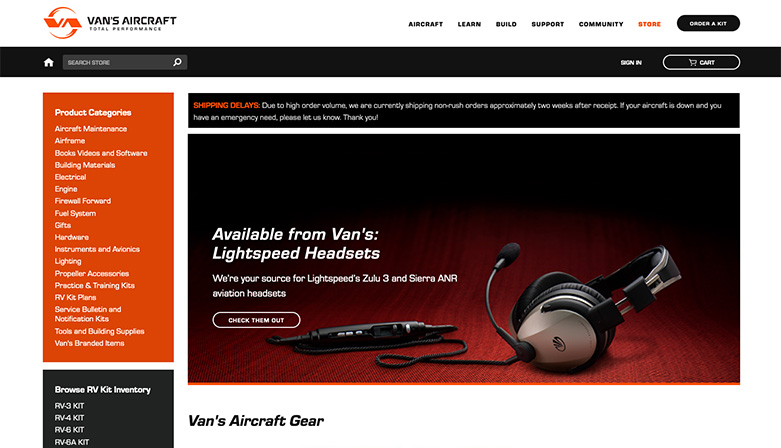Click the home icon in store bar
Image resolution: width=781 pixels, height=448 pixels.
(x=48, y=62)
